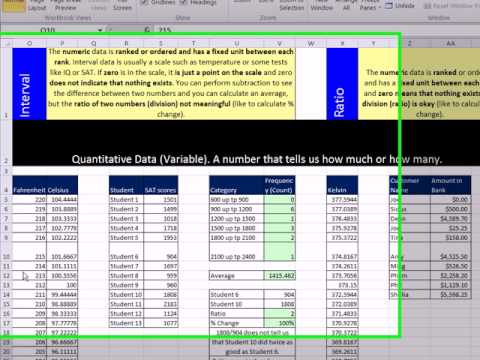Select column Q header
This screenshot has width=480, height=360.
pyautogui.click(x=94, y=43)
